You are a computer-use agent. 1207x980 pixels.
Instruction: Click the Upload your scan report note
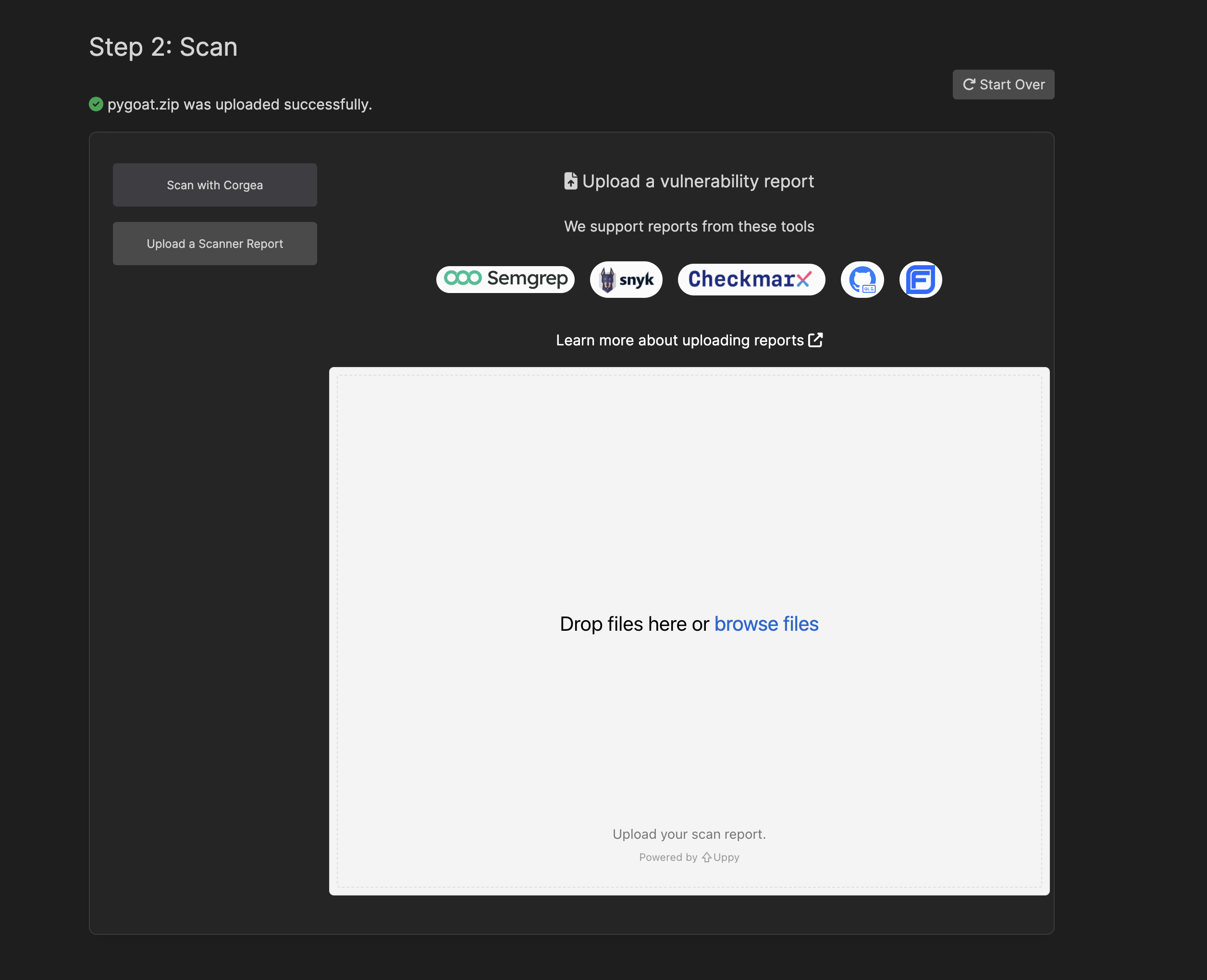(x=689, y=834)
